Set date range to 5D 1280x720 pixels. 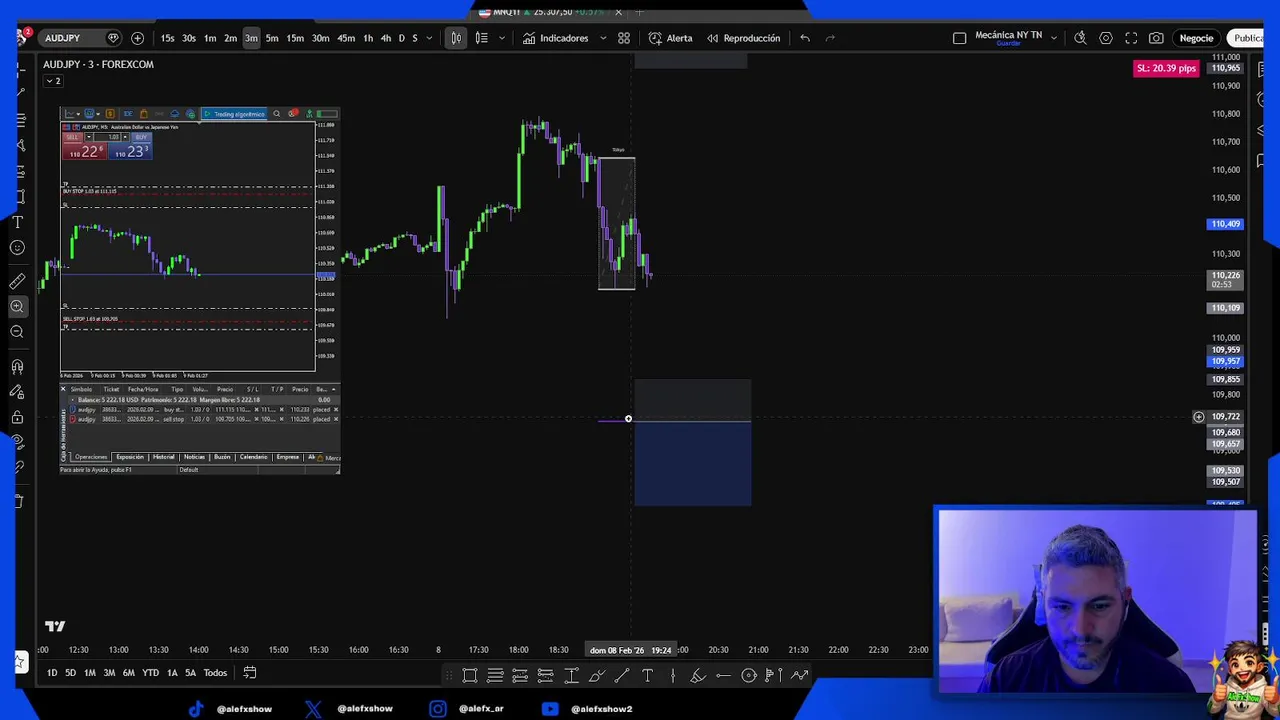click(70, 673)
